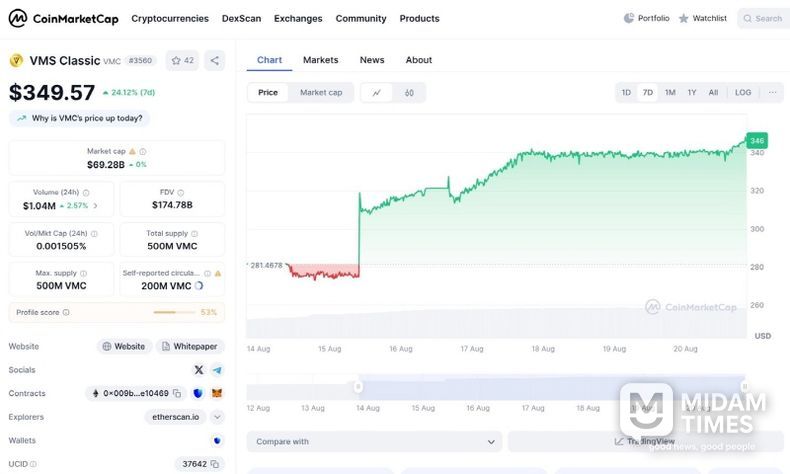
Task: Open the Whitepaper button
Action: click(x=190, y=347)
